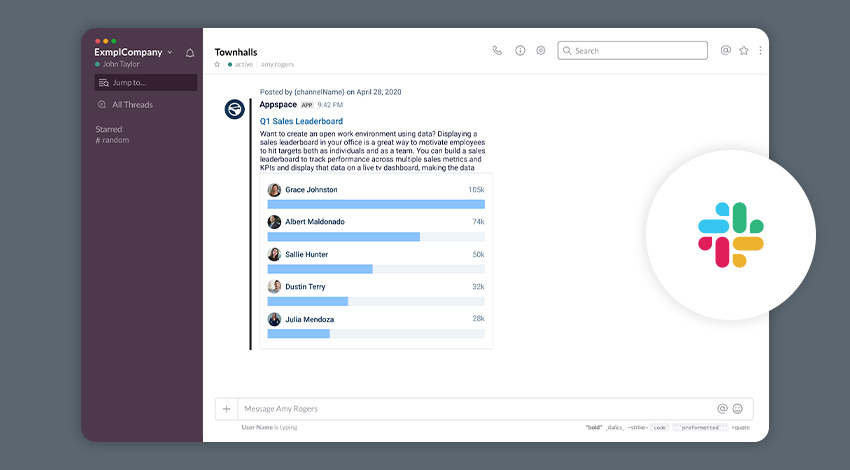
Task: Click the plus attach button in composer
Action: pos(227,409)
